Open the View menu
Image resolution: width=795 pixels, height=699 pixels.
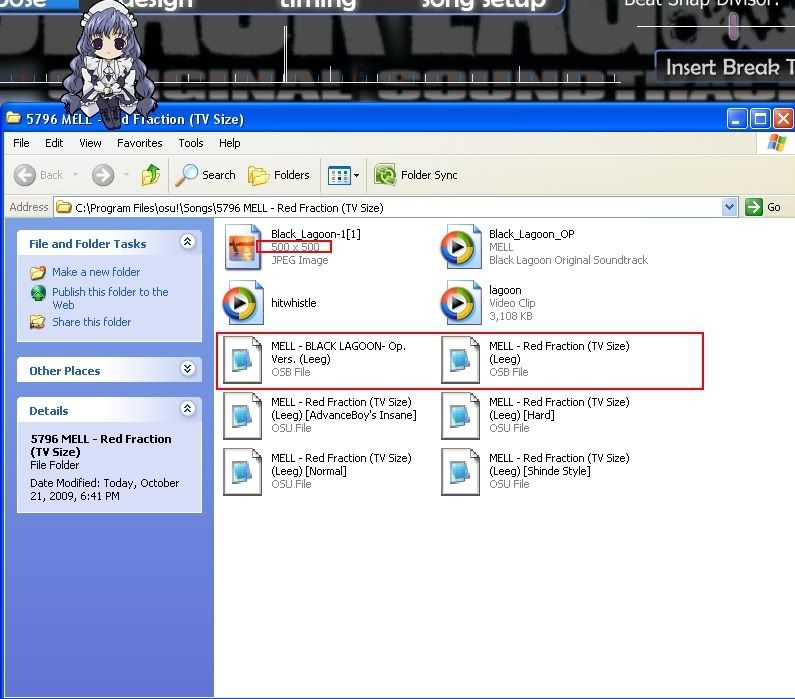tap(90, 143)
